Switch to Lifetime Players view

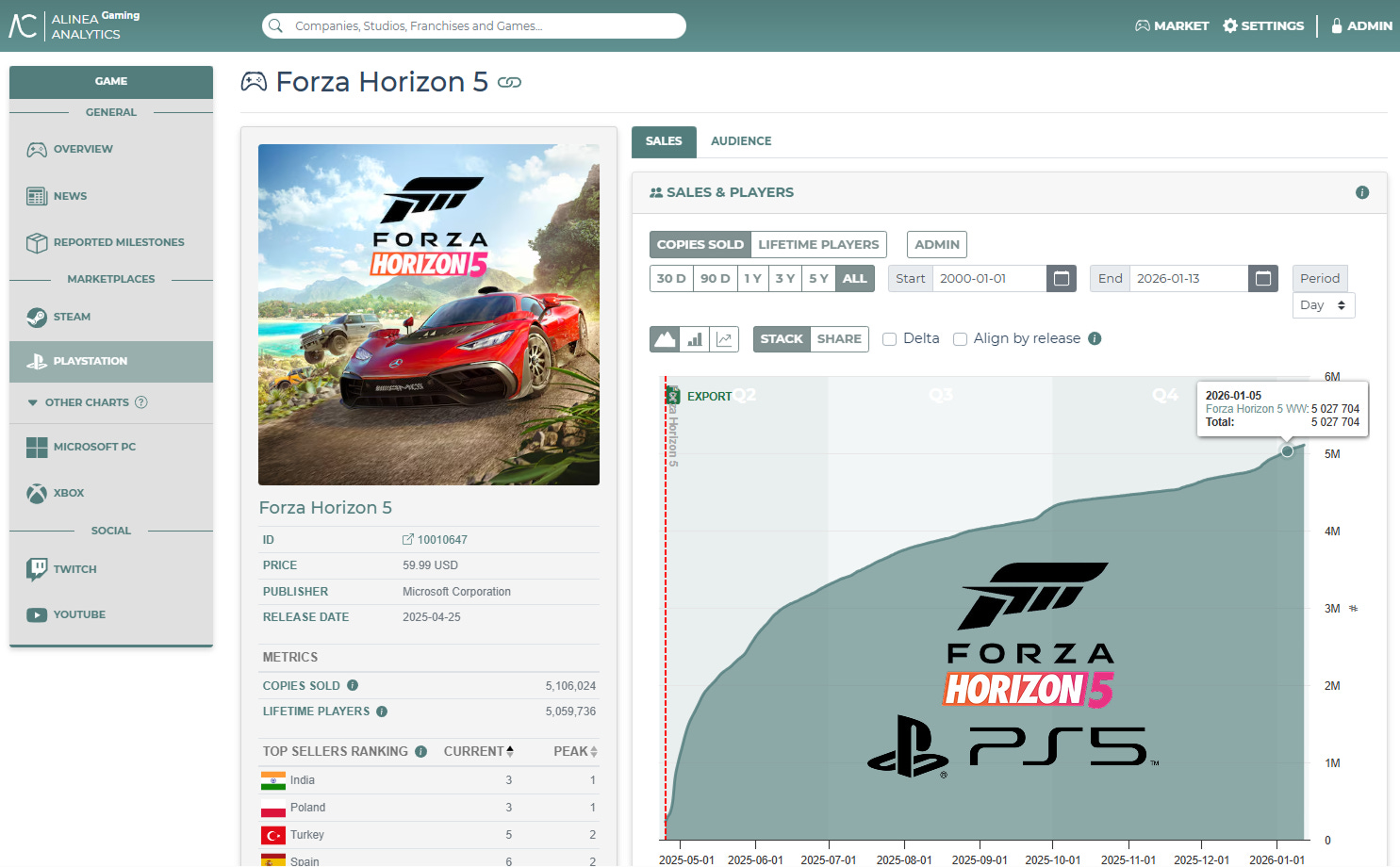[x=818, y=244]
